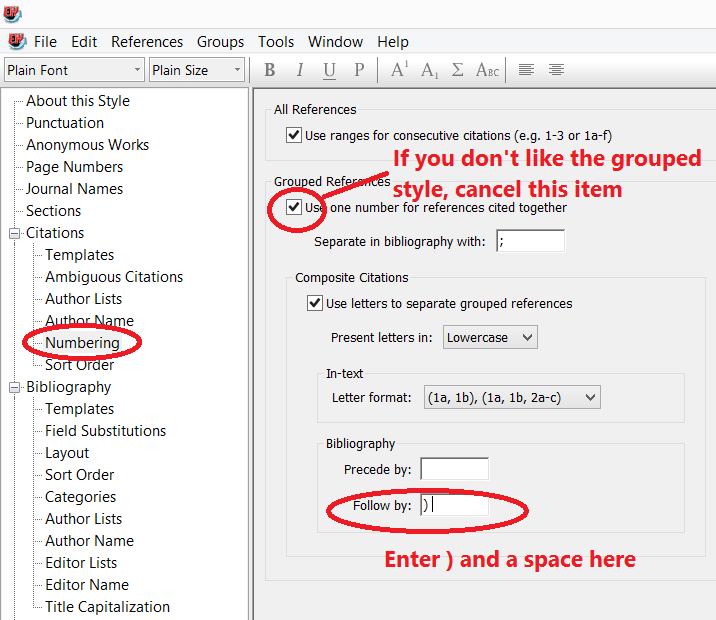Image resolution: width=716 pixels, height=620 pixels.
Task: Open the in-text Letter format dropdown
Action: point(511,397)
